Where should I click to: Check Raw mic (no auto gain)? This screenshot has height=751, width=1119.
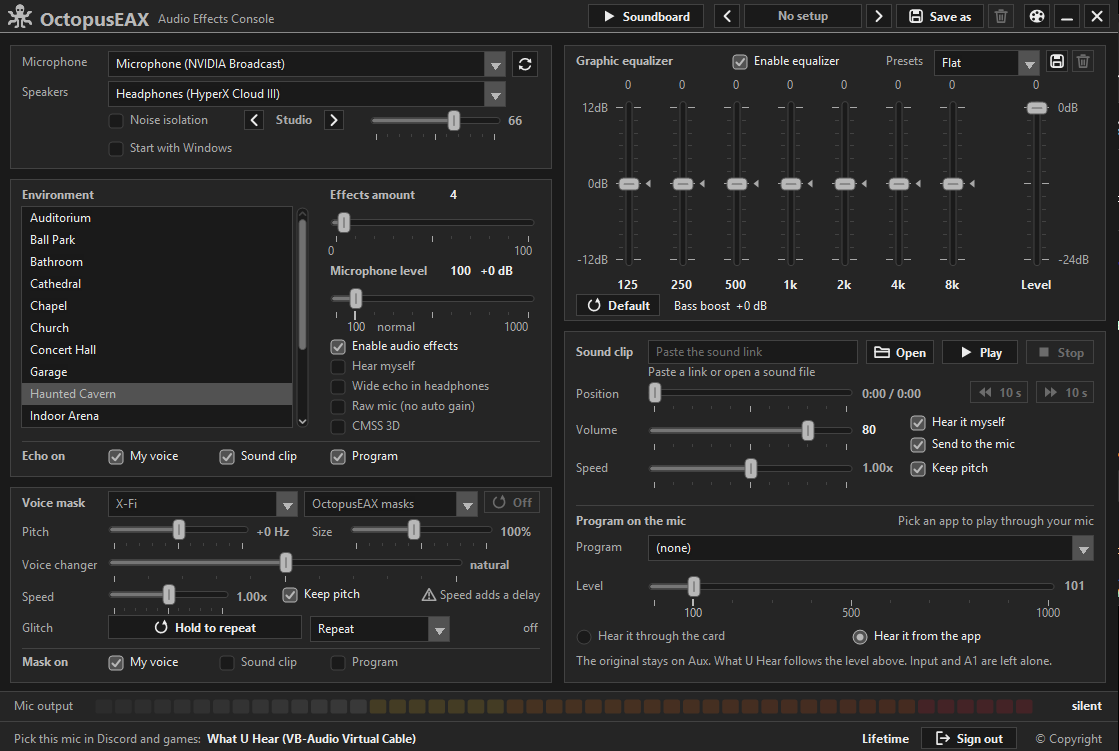338,407
